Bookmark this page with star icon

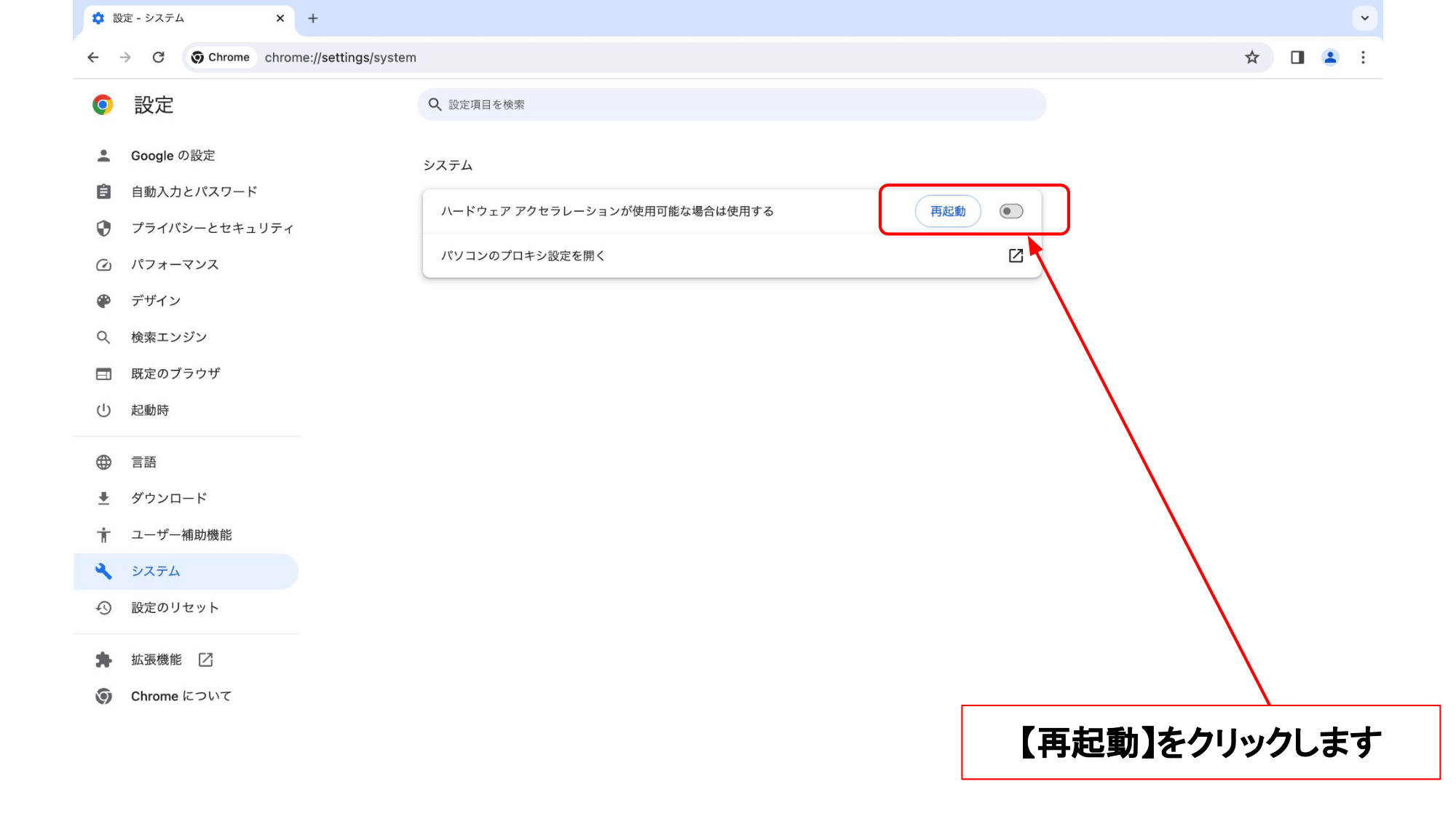1251,58
